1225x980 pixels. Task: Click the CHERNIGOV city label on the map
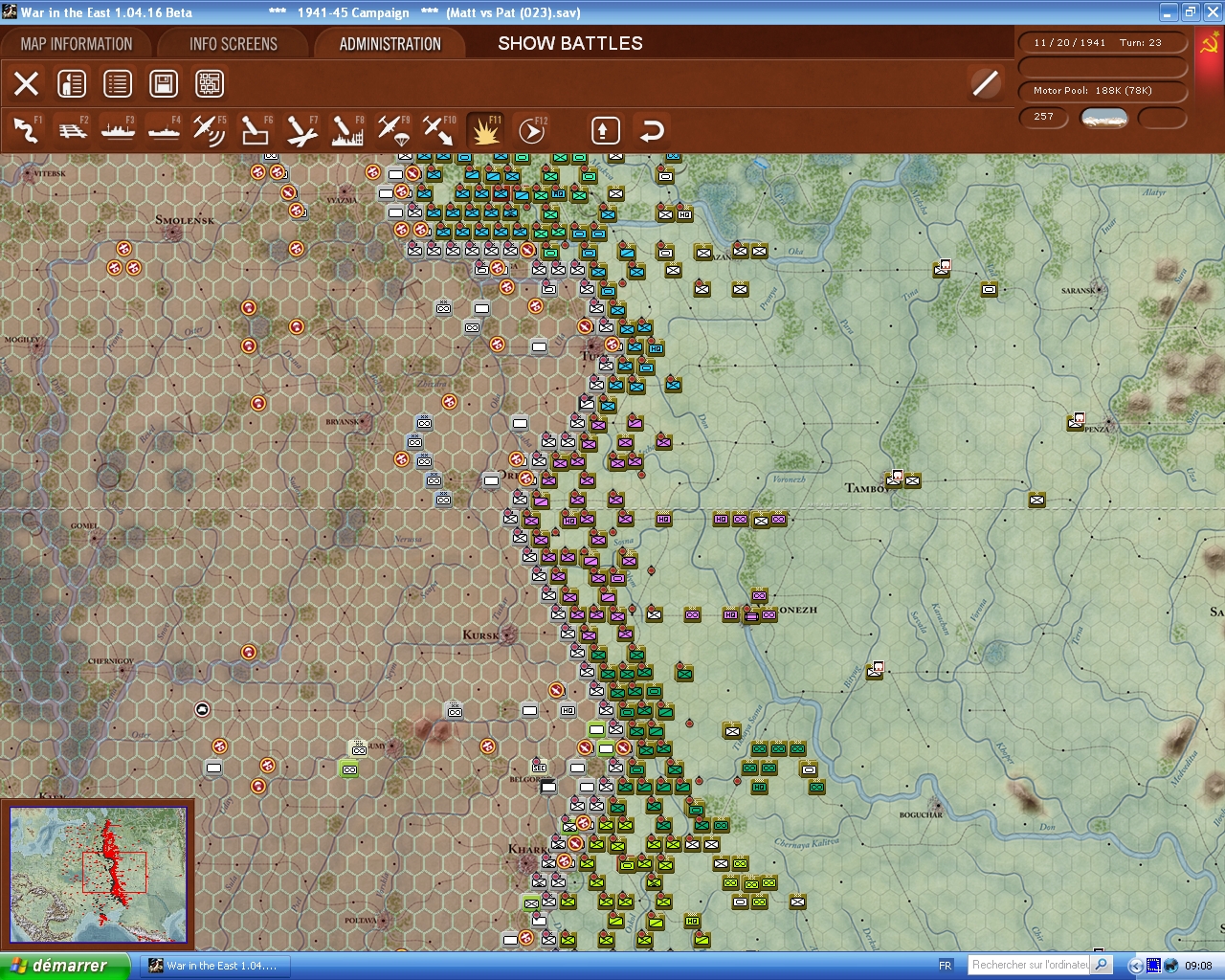point(111,661)
